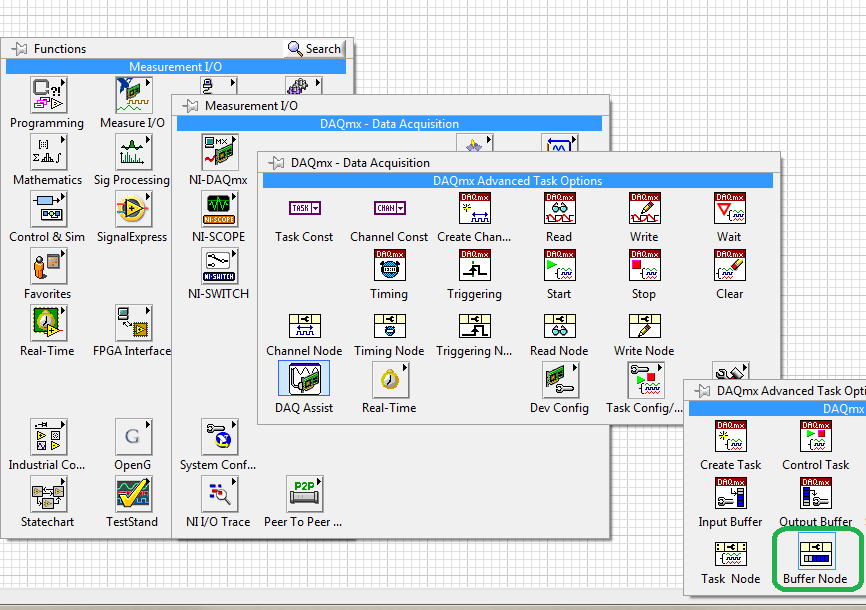Select the DAQmx Wait VI
This screenshot has height=610, width=866.
pyautogui.click(x=730, y=208)
